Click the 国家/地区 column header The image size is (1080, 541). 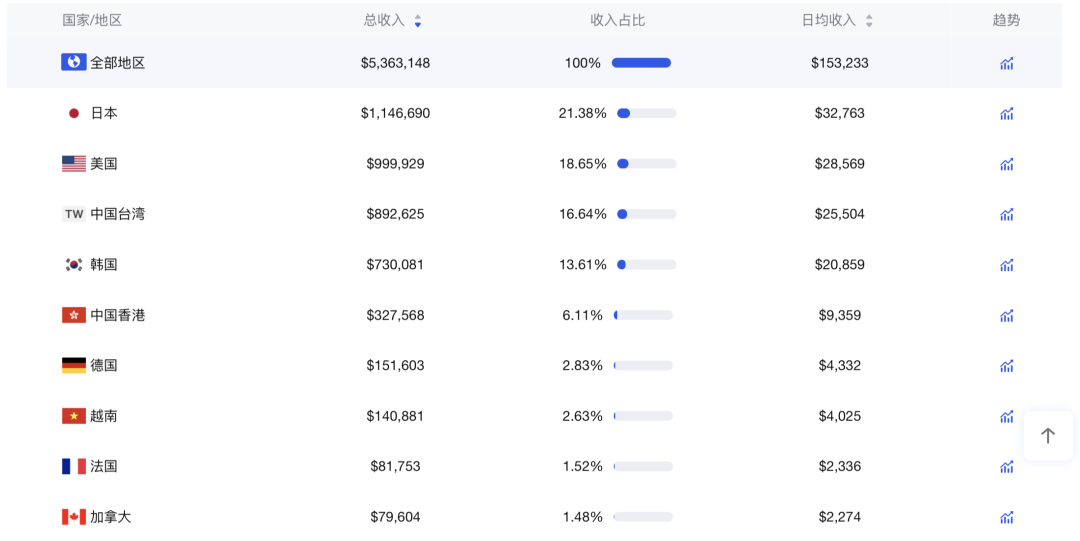tap(92, 20)
